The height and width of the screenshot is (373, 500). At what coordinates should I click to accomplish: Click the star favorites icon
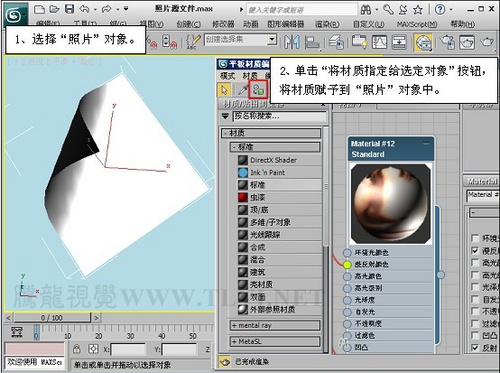coord(418,10)
